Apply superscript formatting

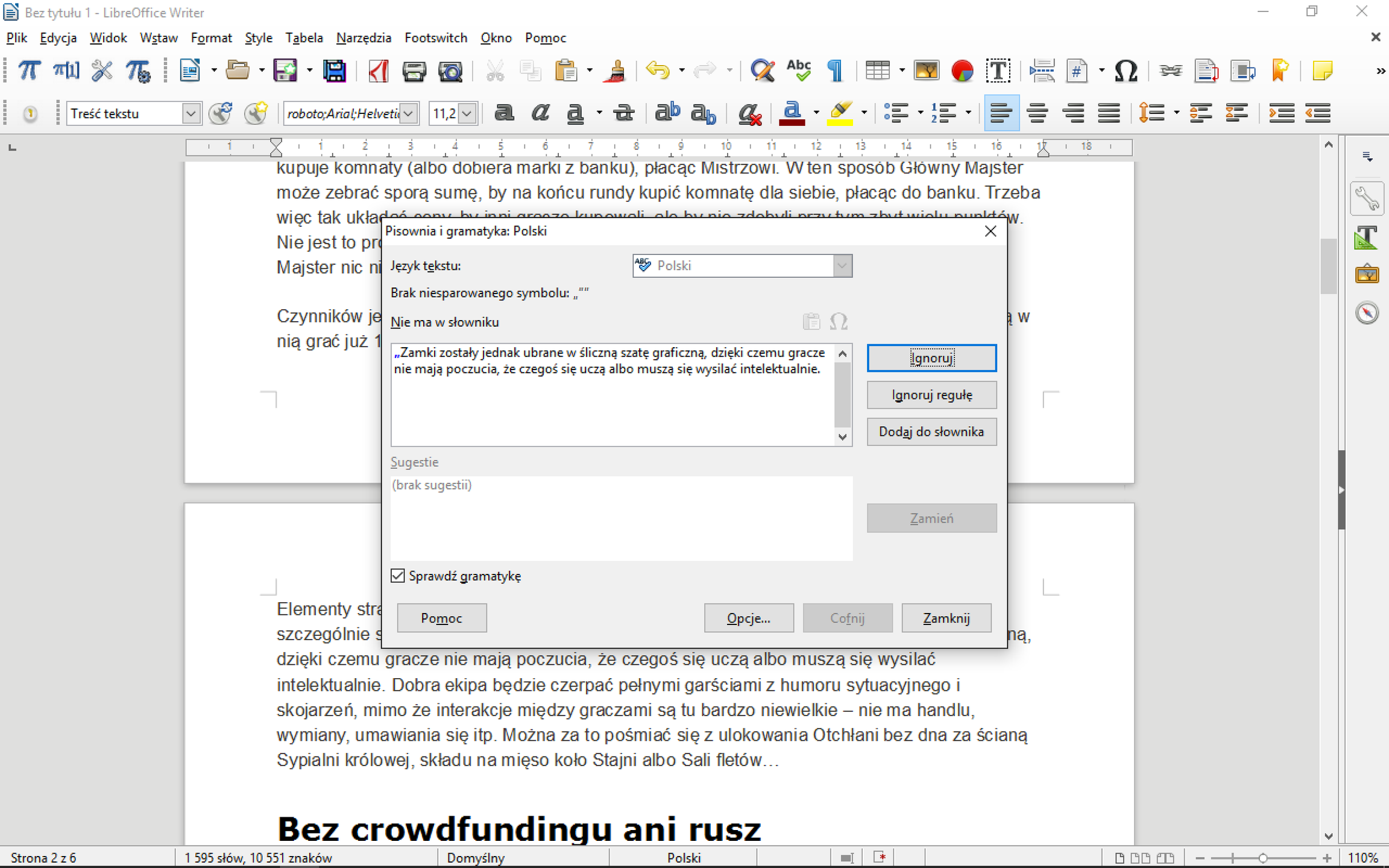pyautogui.click(x=667, y=113)
